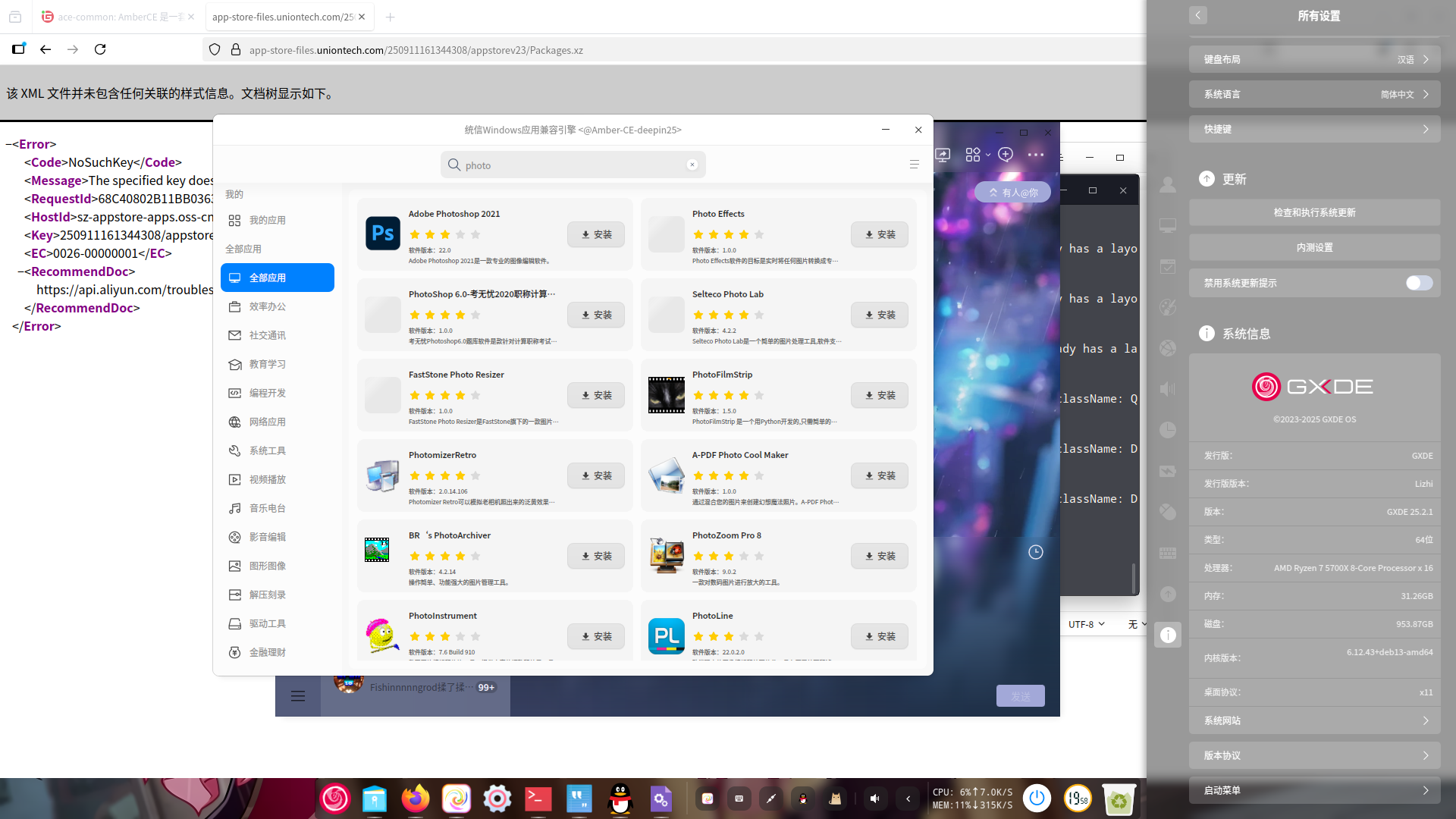Image resolution: width=1456 pixels, height=819 pixels.
Task: Go back in the browser
Action: [x=45, y=49]
